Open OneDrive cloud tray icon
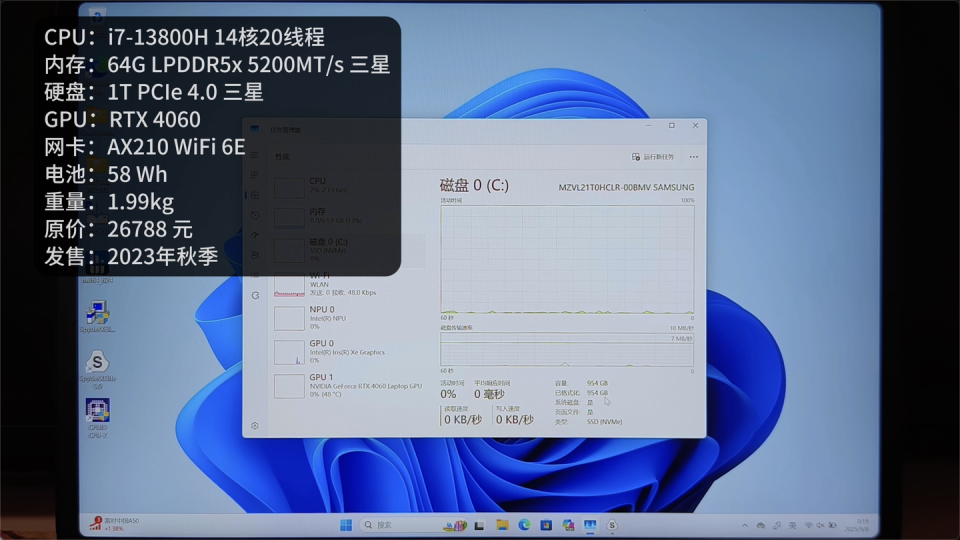Screen dimensions: 960x540 point(760,525)
